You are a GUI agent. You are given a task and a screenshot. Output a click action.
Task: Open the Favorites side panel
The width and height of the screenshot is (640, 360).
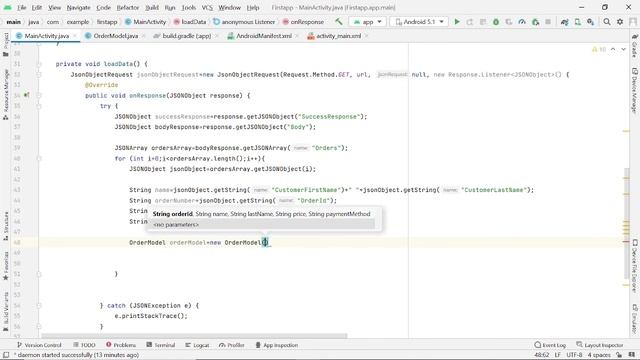(x=6, y=266)
